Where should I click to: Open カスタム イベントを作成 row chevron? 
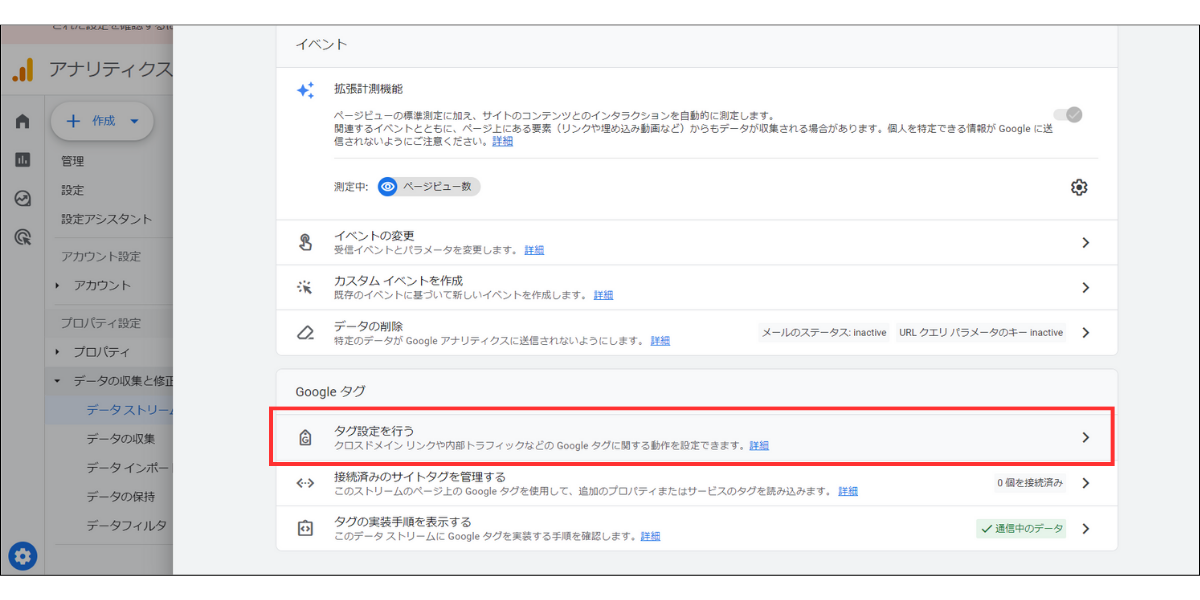[1086, 287]
